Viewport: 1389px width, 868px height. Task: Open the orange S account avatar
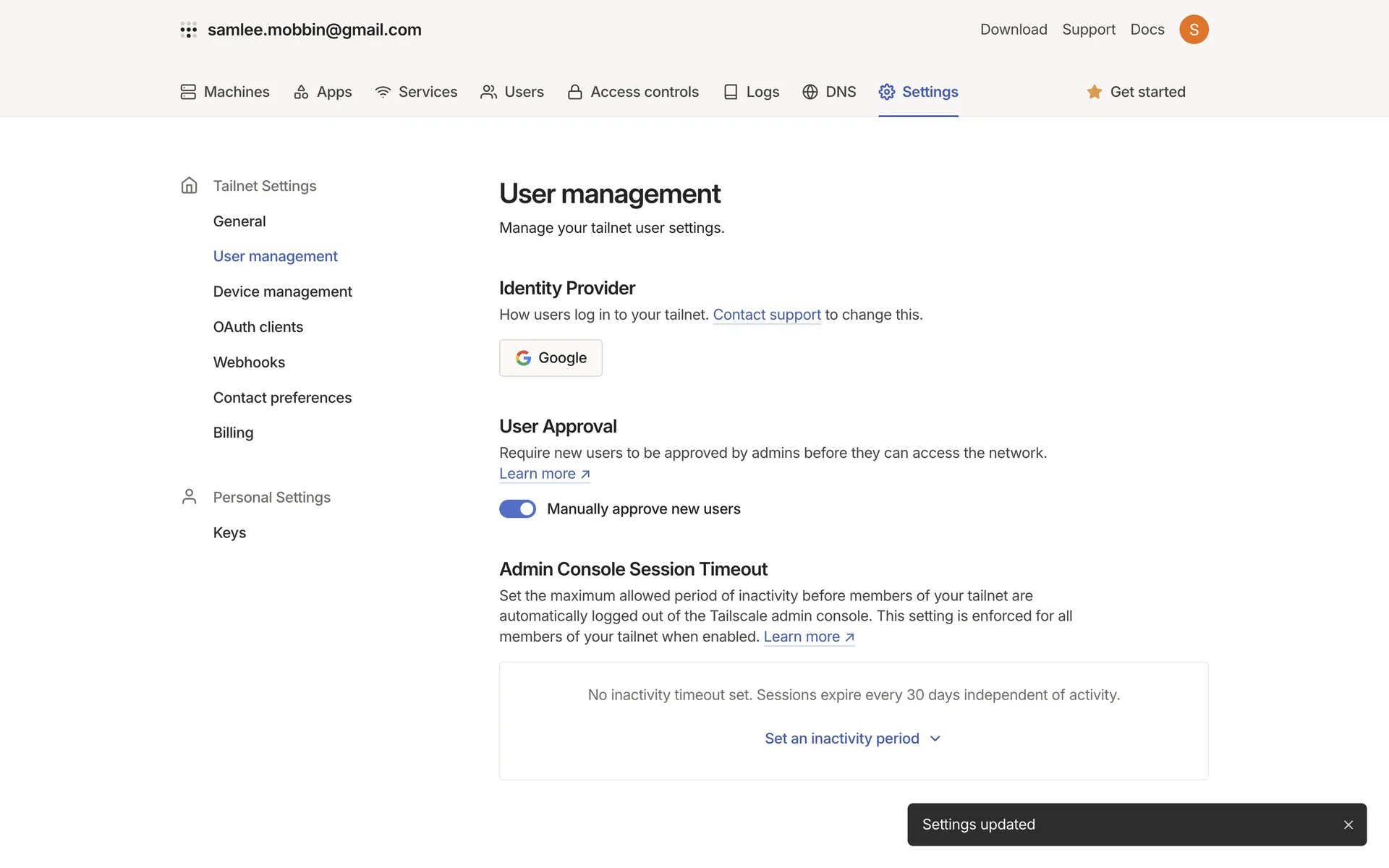click(1193, 30)
